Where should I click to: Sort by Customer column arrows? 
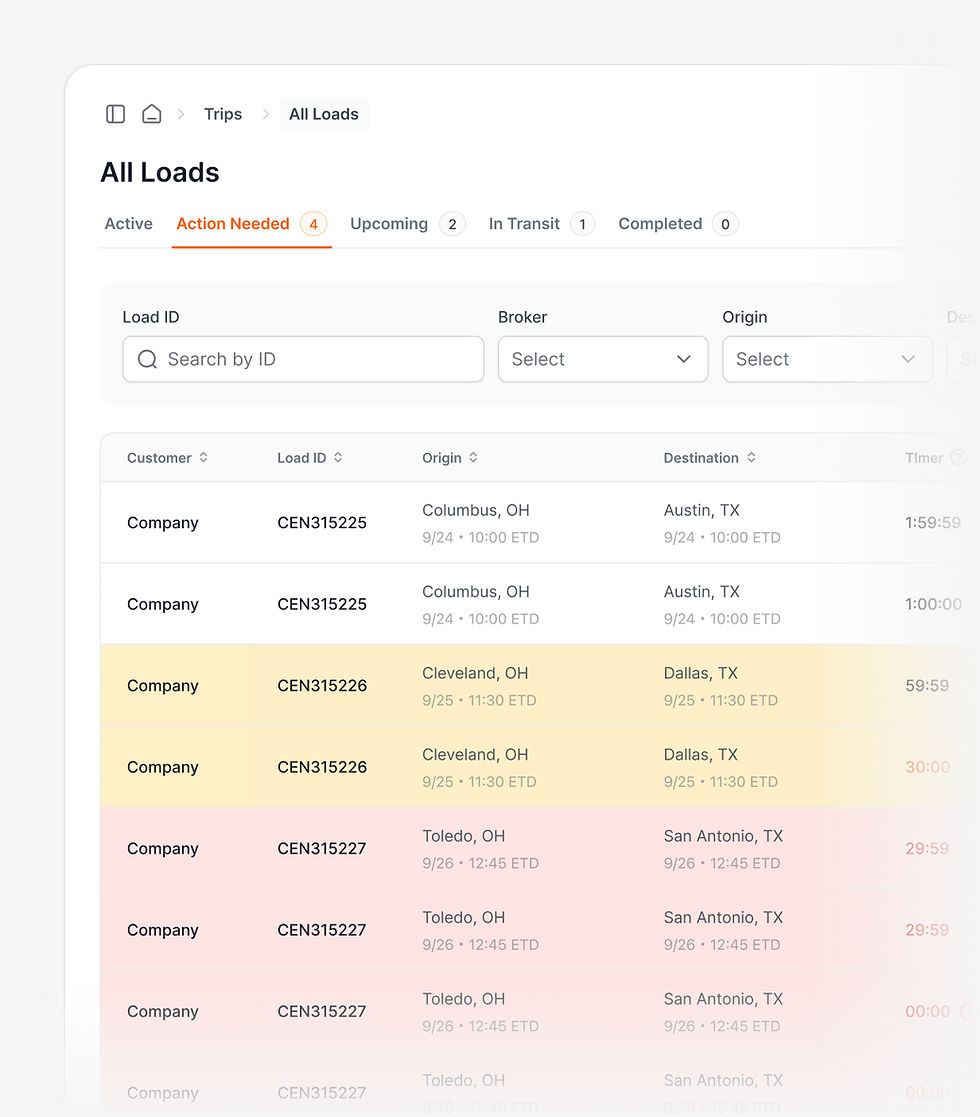204,457
